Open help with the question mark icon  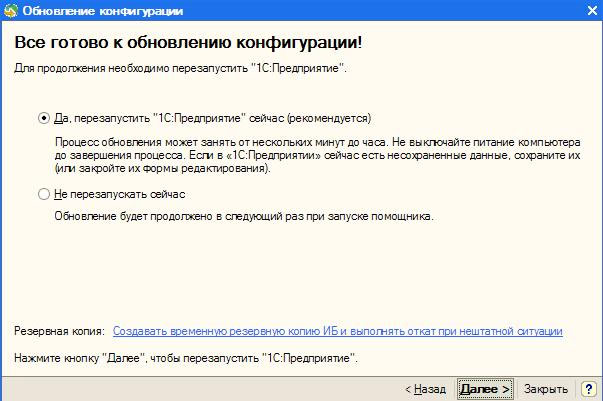pos(588,389)
